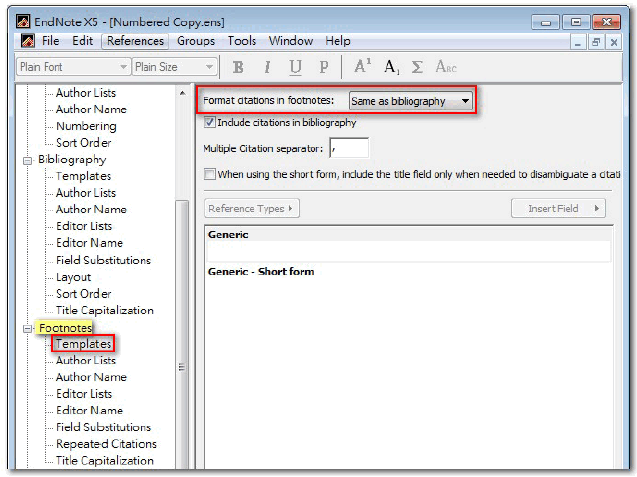The width and height of the screenshot is (637, 477).
Task: Apply Subscript formatting icon
Action: click(392, 67)
